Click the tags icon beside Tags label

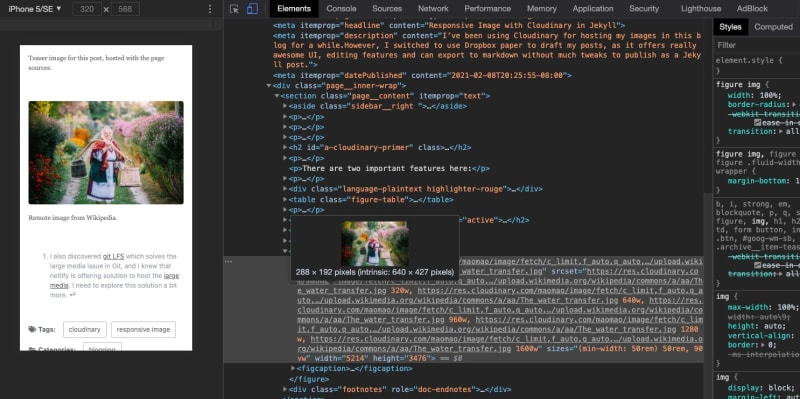click(32, 330)
